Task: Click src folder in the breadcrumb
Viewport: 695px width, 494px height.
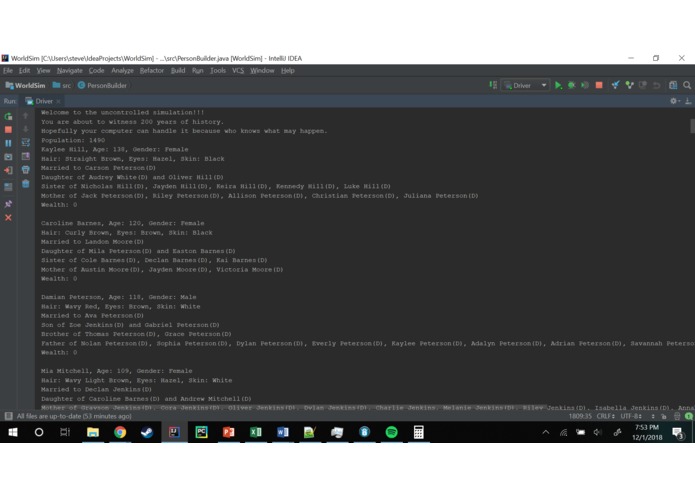Action: [x=62, y=86]
